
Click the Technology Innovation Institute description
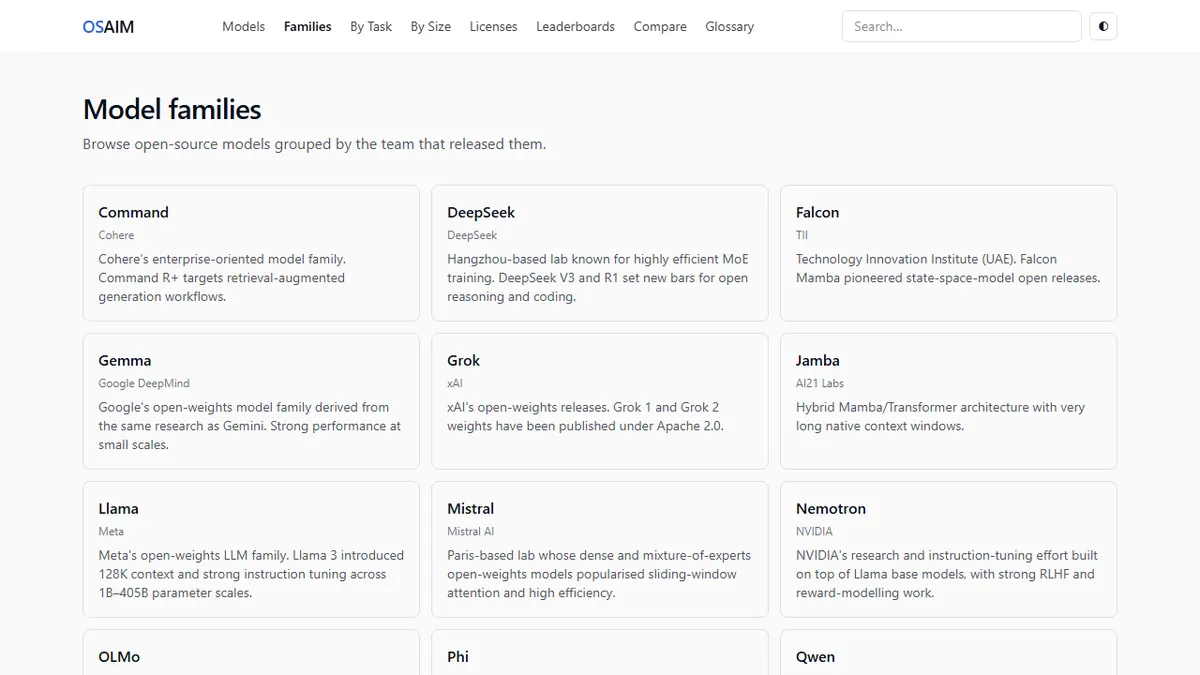[948, 268]
